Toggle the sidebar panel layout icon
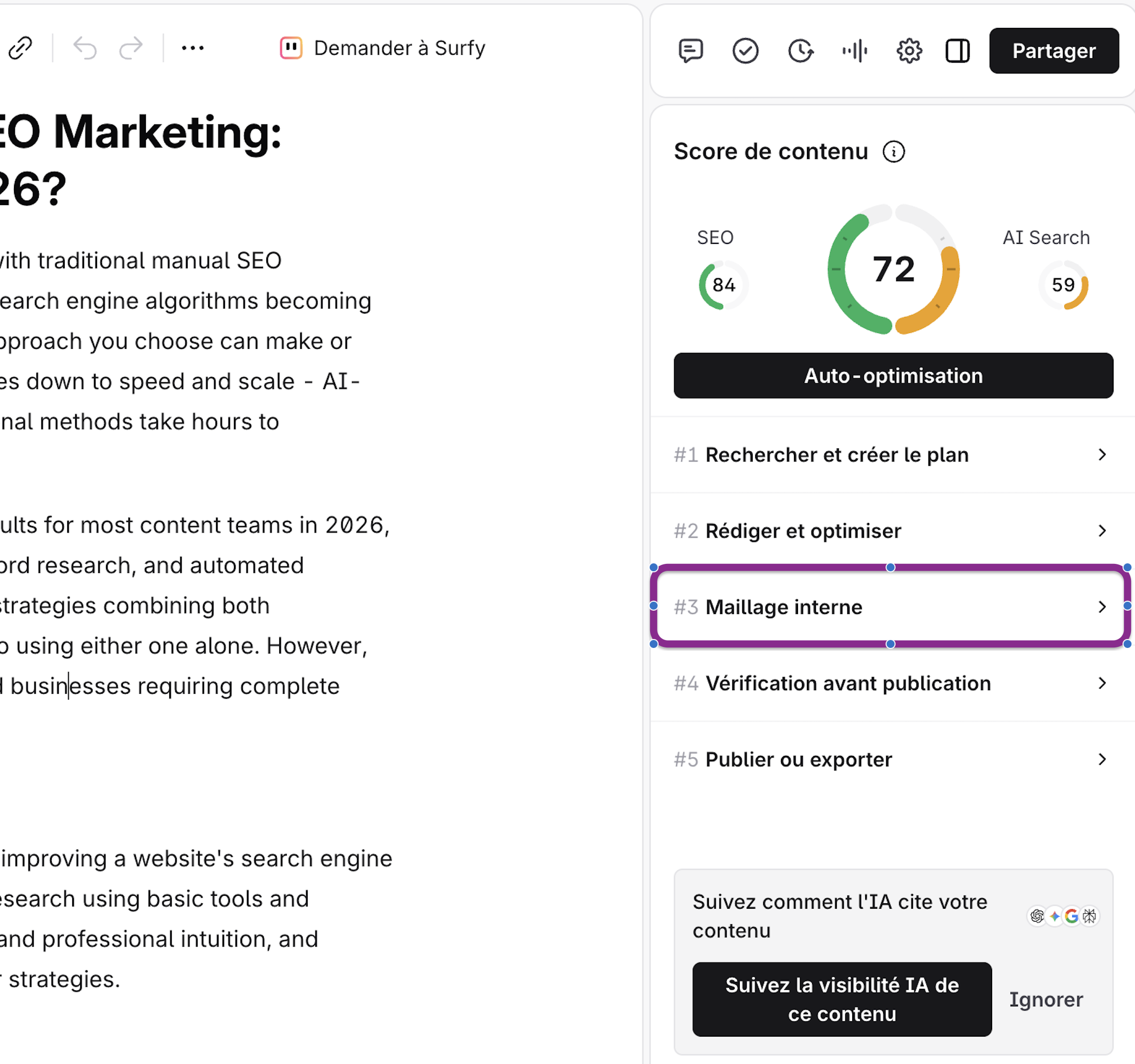 tap(957, 51)
